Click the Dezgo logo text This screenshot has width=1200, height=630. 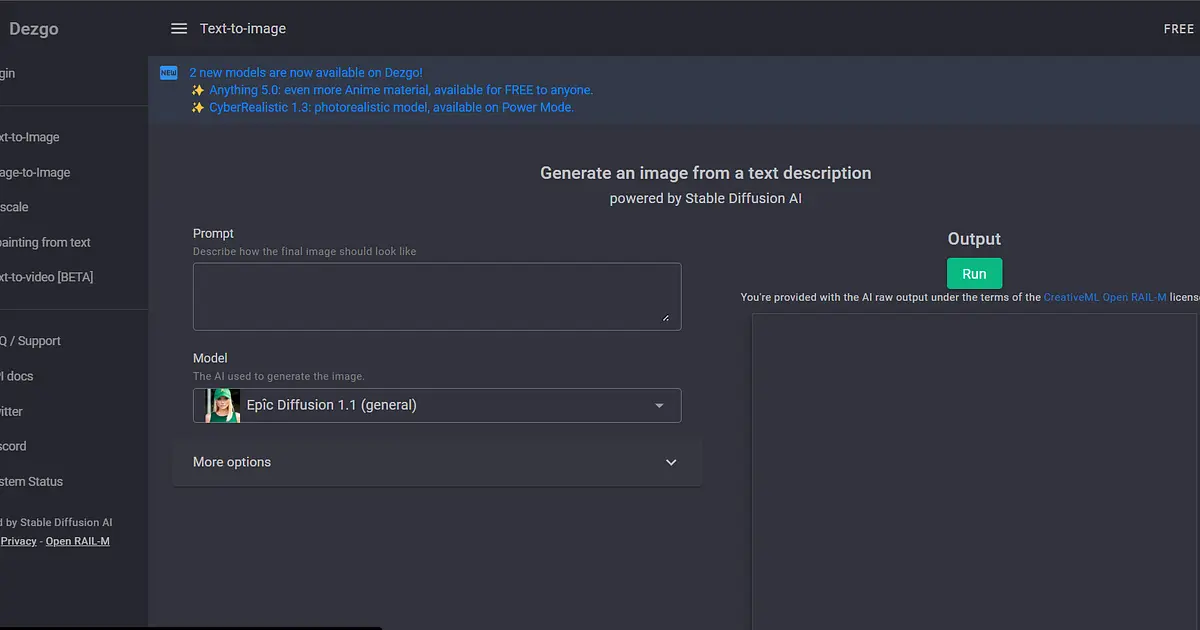coord(34,29)
